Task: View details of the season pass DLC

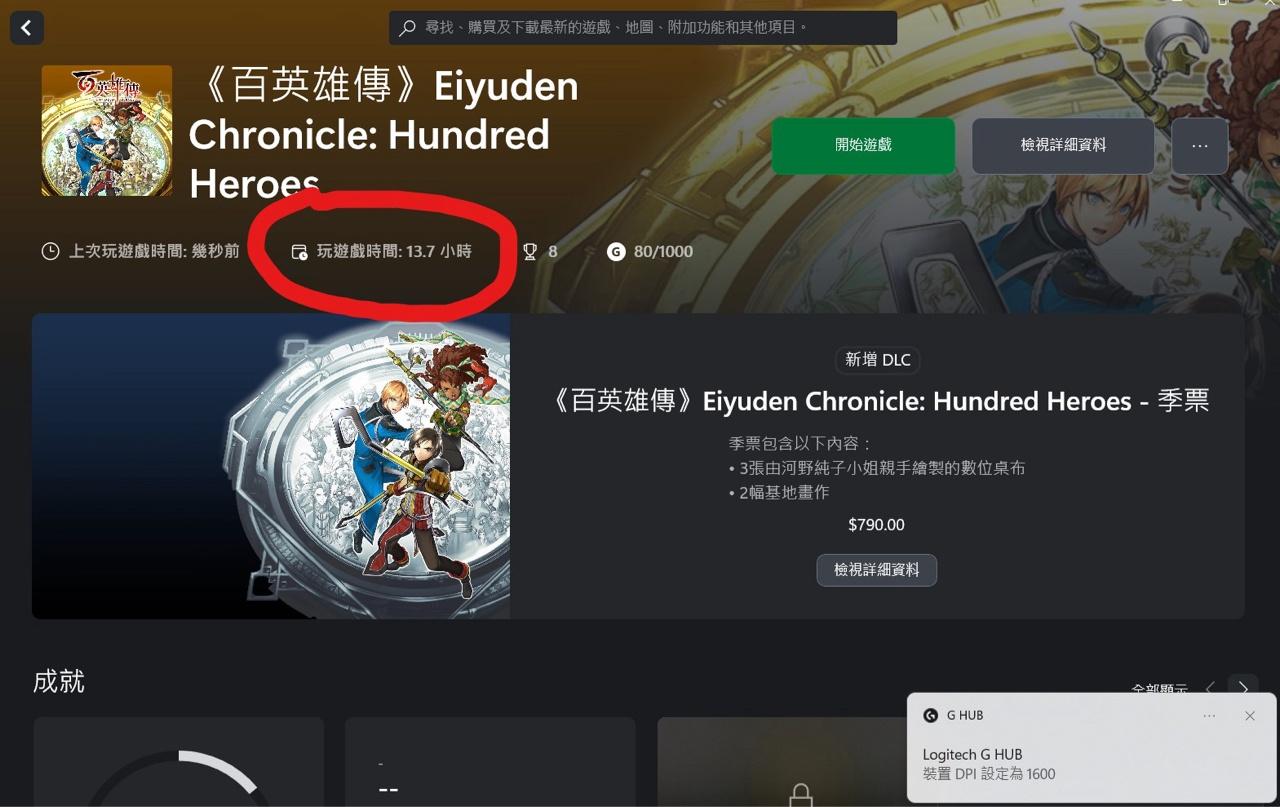Action: (877, 570)
